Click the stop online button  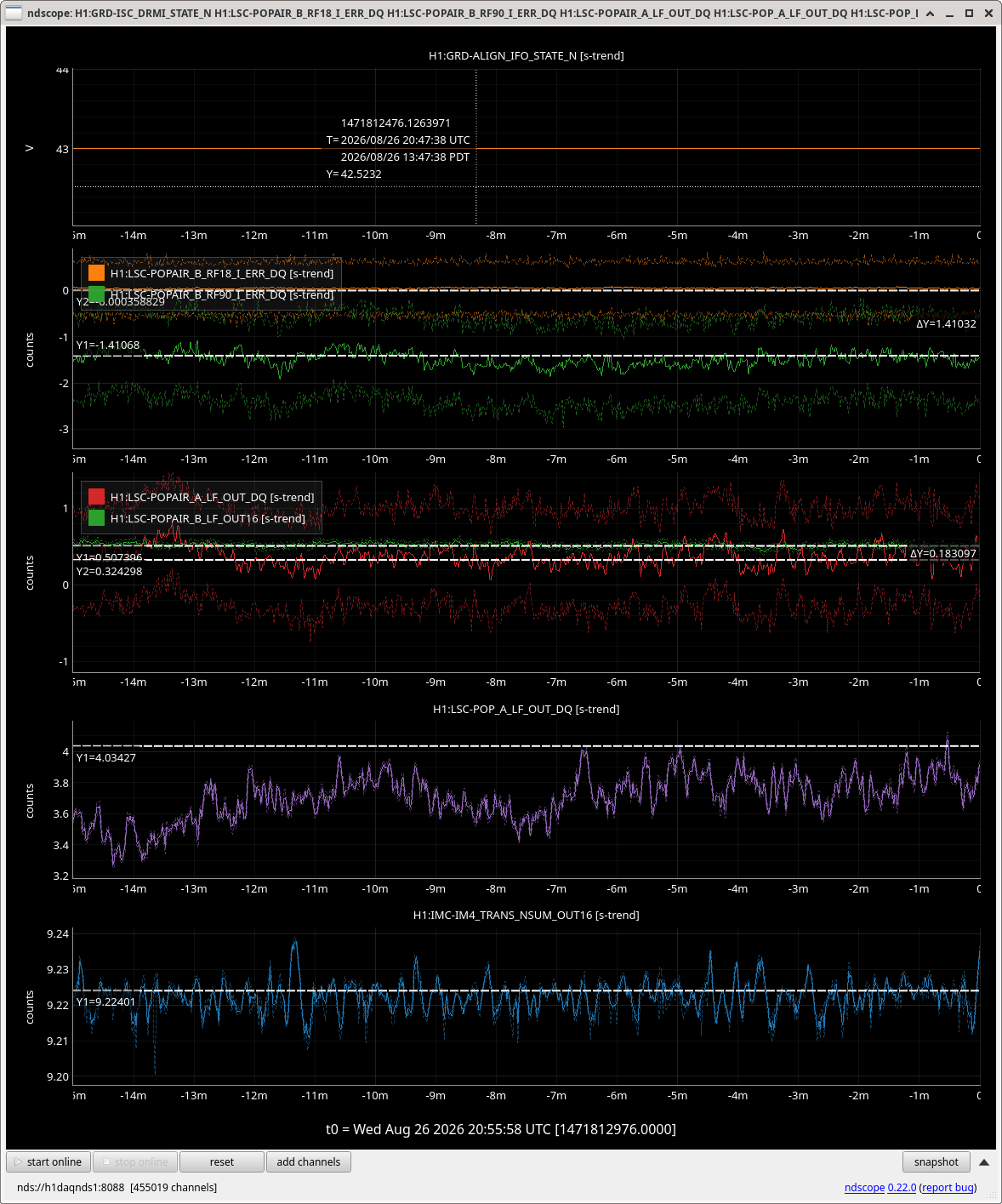[134, 1161]
